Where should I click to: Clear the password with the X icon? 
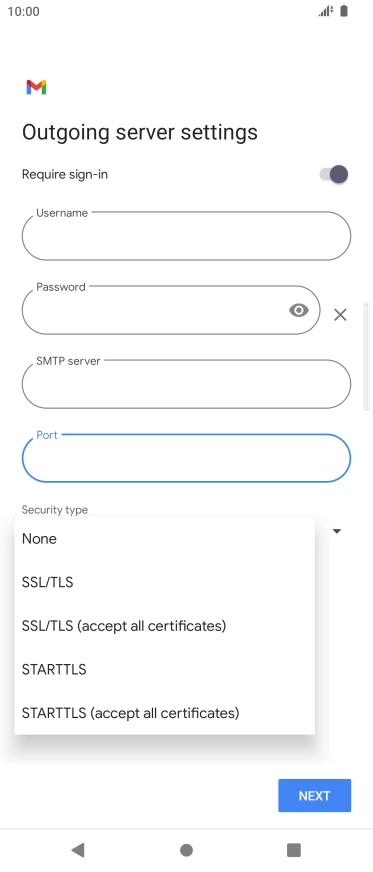340,315
